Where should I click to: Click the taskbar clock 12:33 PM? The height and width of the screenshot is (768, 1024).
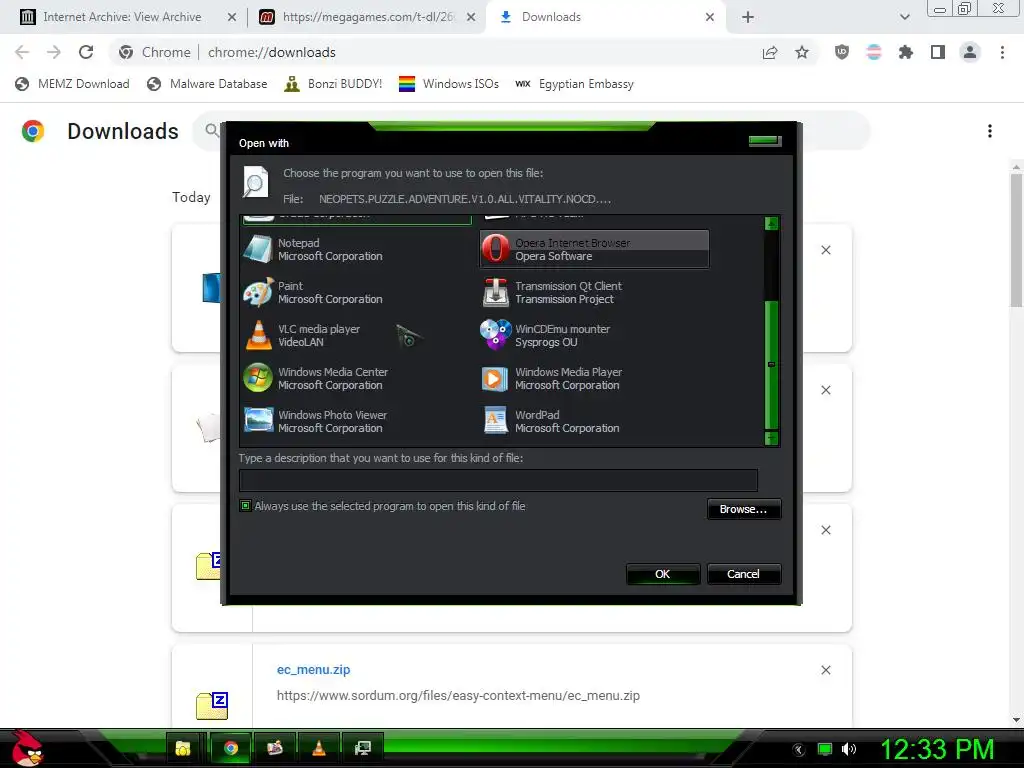937,749
